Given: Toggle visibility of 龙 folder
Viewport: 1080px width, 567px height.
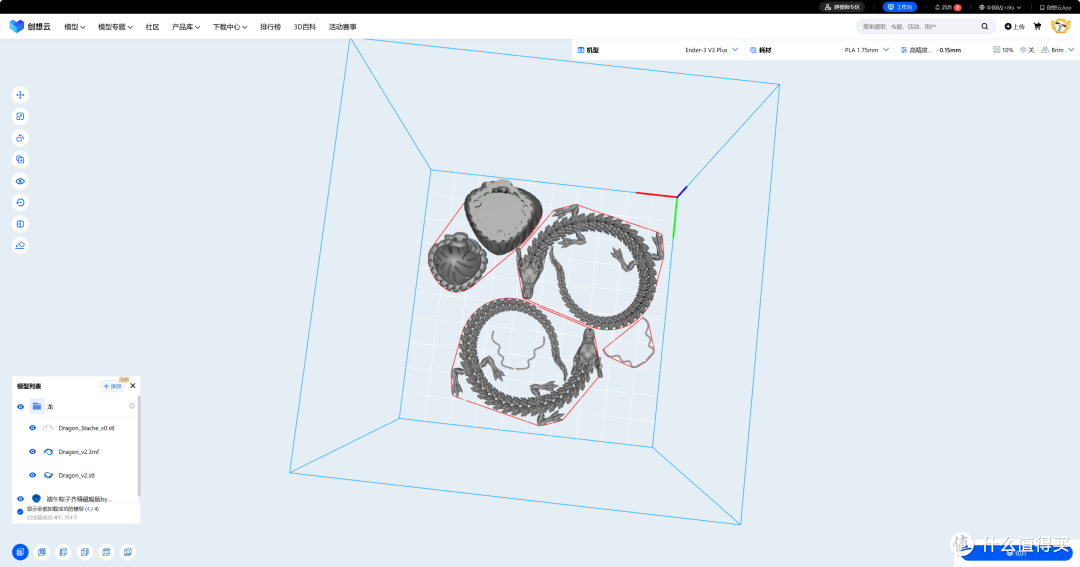Looking at the screenshot, I should 20,406.
